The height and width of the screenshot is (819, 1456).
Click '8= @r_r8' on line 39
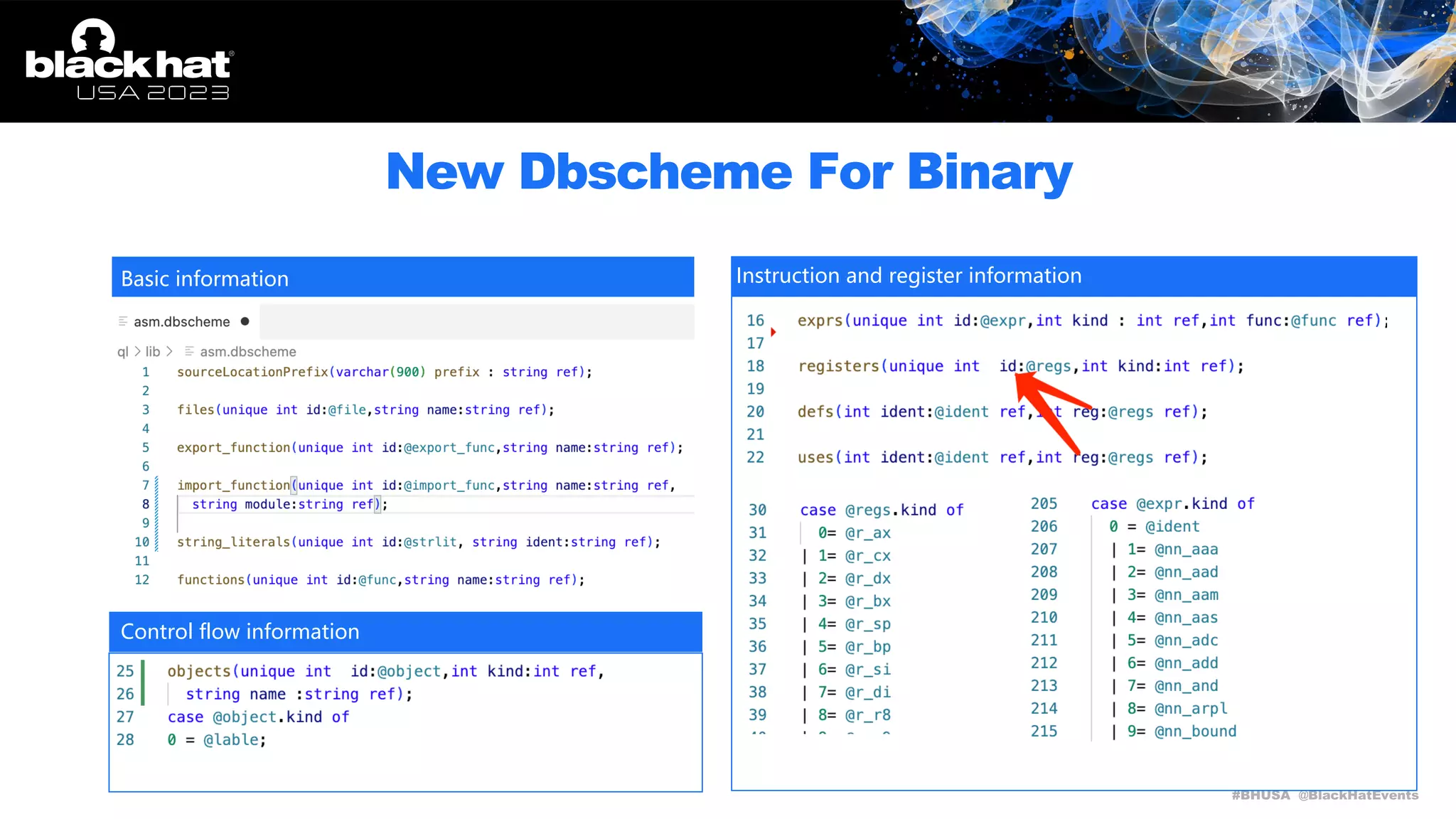(854, 714)
